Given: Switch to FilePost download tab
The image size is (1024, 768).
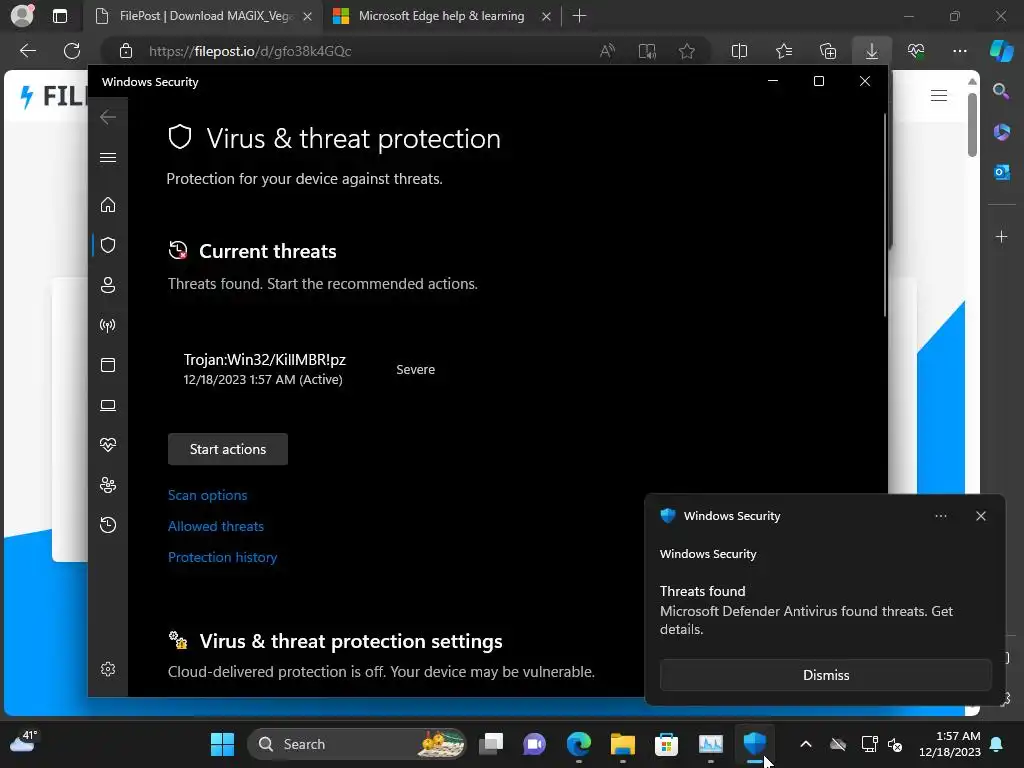Looking at the screenshot, I should [202, 16].
